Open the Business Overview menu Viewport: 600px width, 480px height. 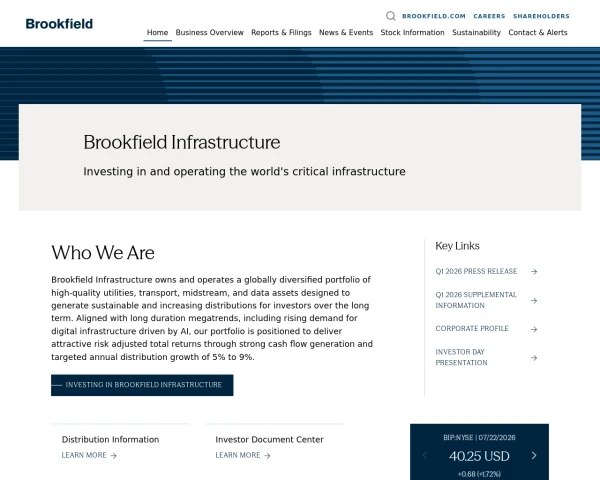click(210, 33)
